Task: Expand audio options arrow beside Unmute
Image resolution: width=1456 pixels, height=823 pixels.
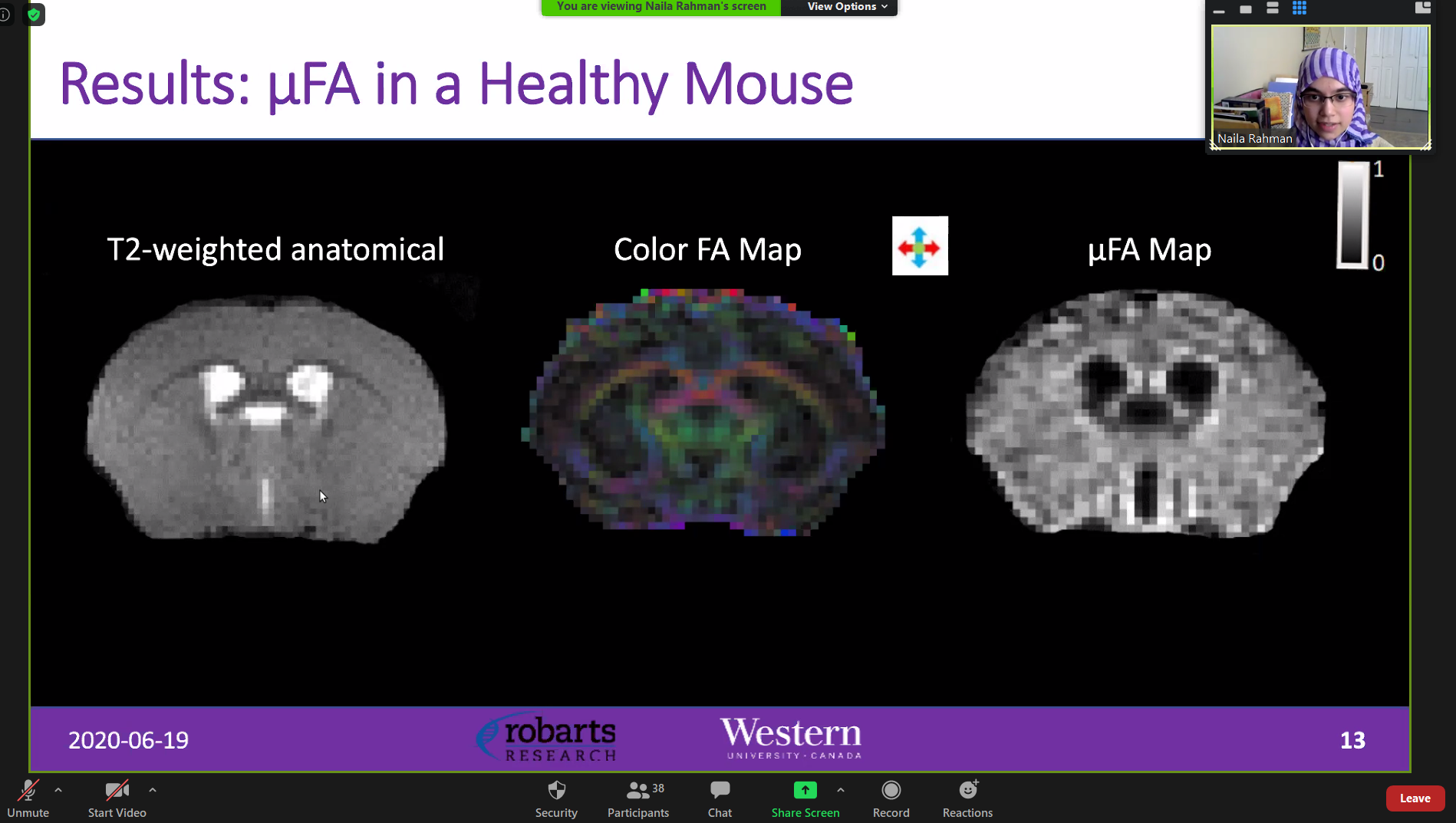Action: pos(58,789)
